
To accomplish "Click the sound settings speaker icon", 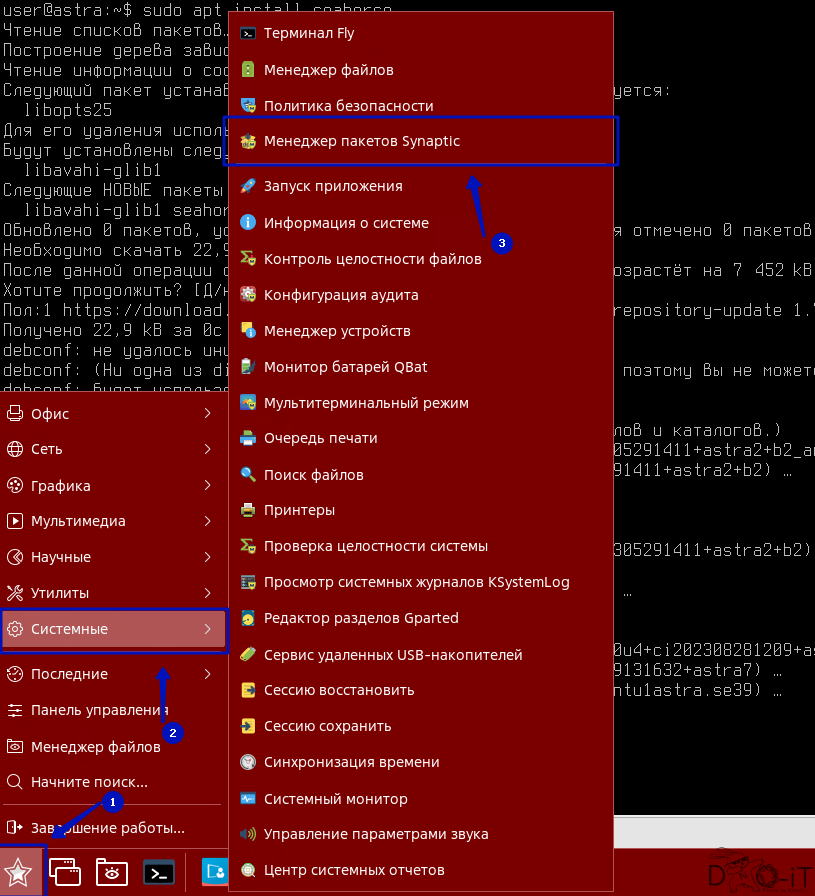I will (248, 834).
